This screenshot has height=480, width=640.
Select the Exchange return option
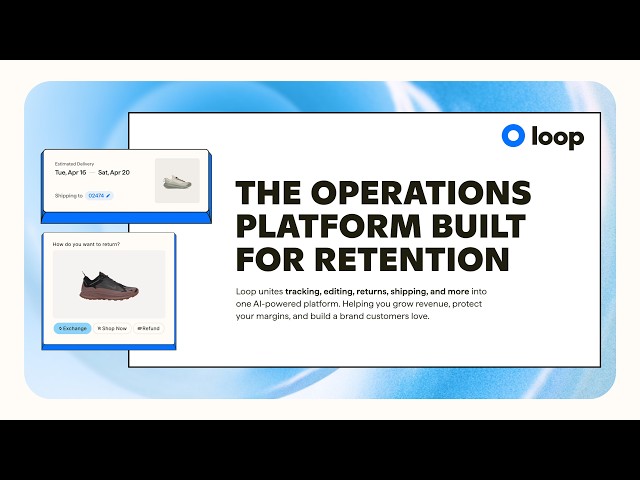73,328
